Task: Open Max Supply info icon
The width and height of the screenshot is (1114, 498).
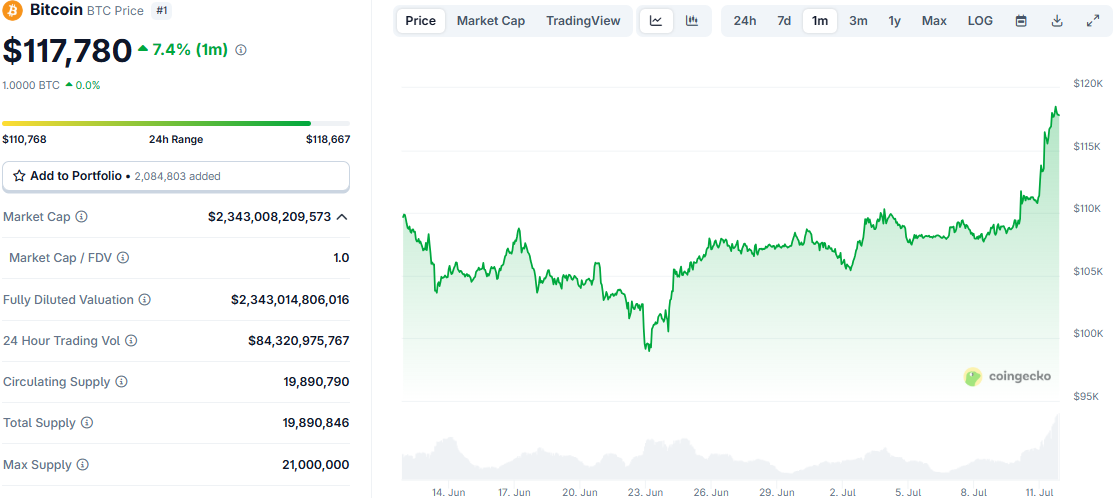Action: (82, 465)
